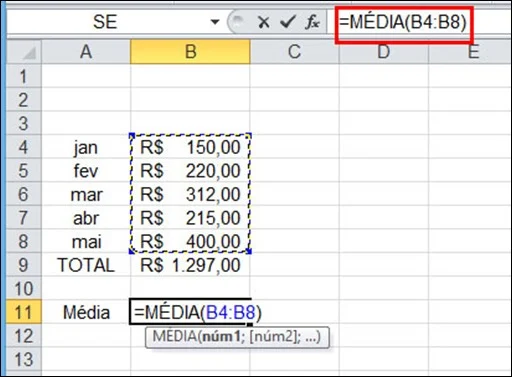Select row 7 header

point(23,218)
